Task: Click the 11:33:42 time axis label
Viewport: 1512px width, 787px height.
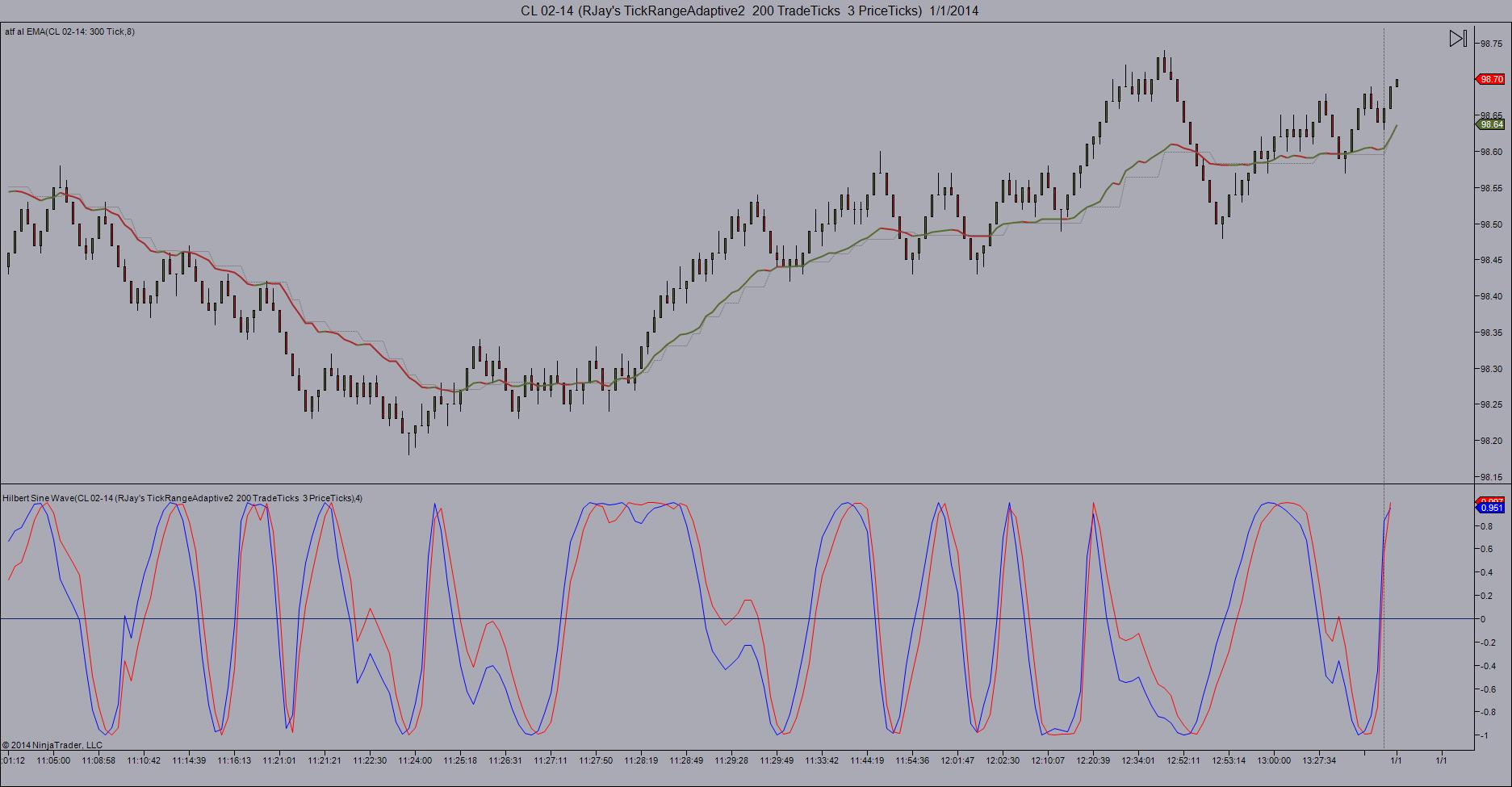Action: [x=823, y=760]
